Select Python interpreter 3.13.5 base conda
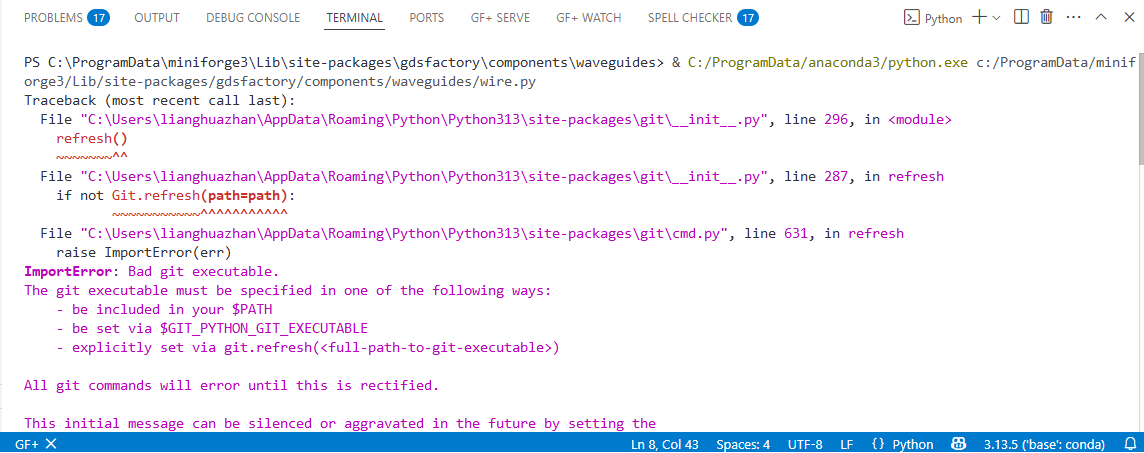Screen dimensions: 1144x453 1044,444
